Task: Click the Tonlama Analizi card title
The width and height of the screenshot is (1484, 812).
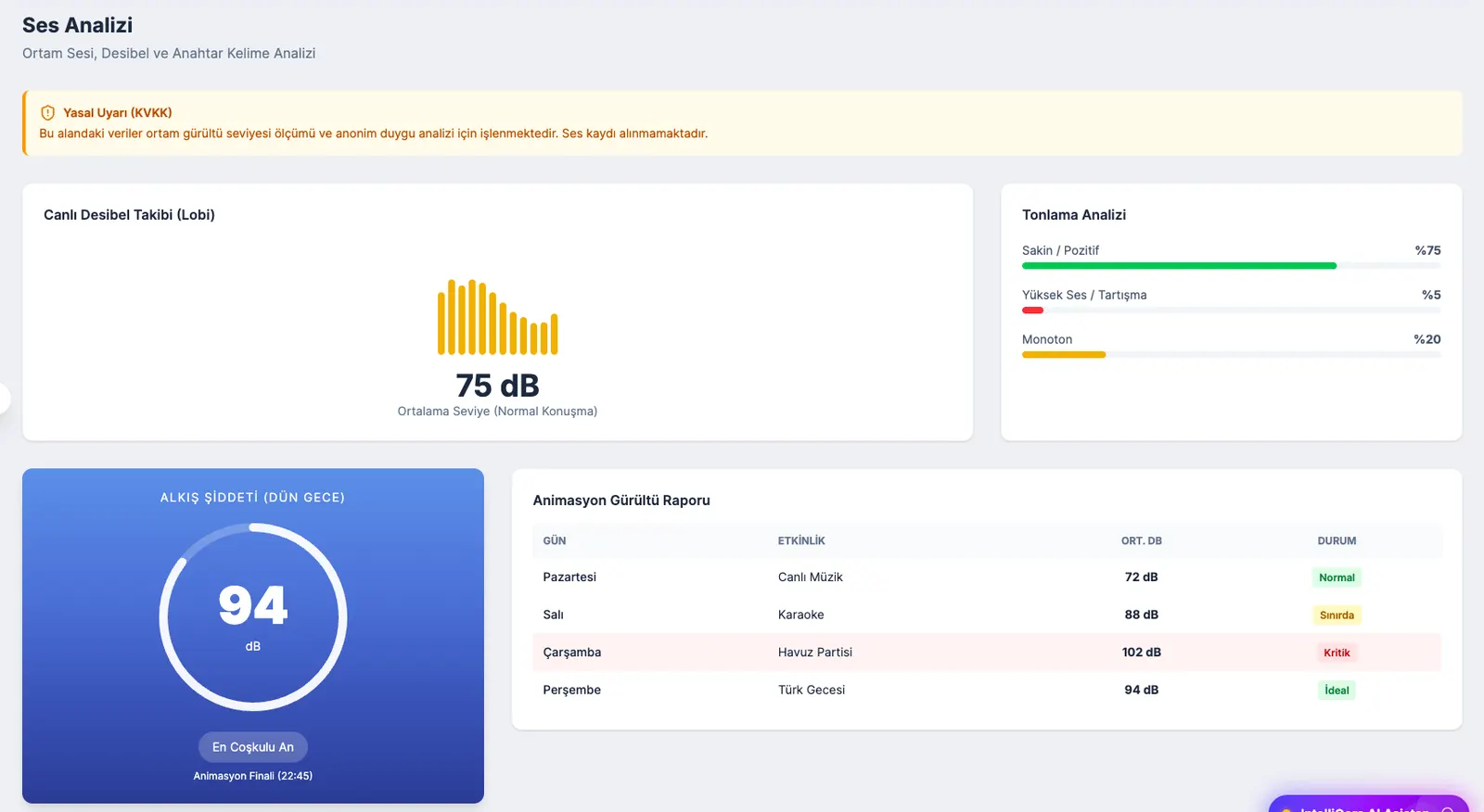Action: click(1074, 215)
